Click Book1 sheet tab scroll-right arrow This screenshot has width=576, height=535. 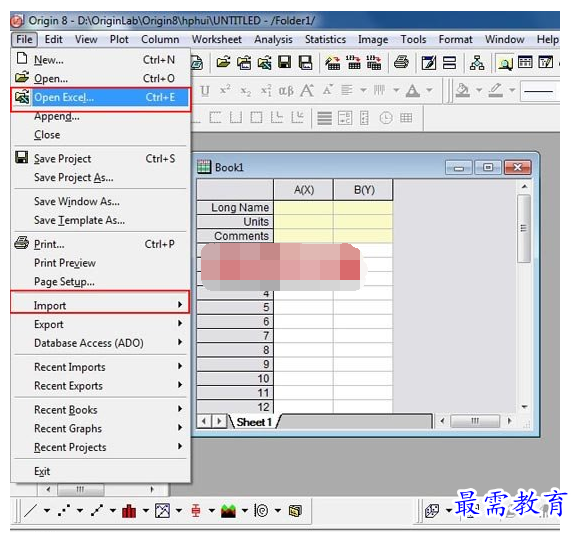click(219, 421)
